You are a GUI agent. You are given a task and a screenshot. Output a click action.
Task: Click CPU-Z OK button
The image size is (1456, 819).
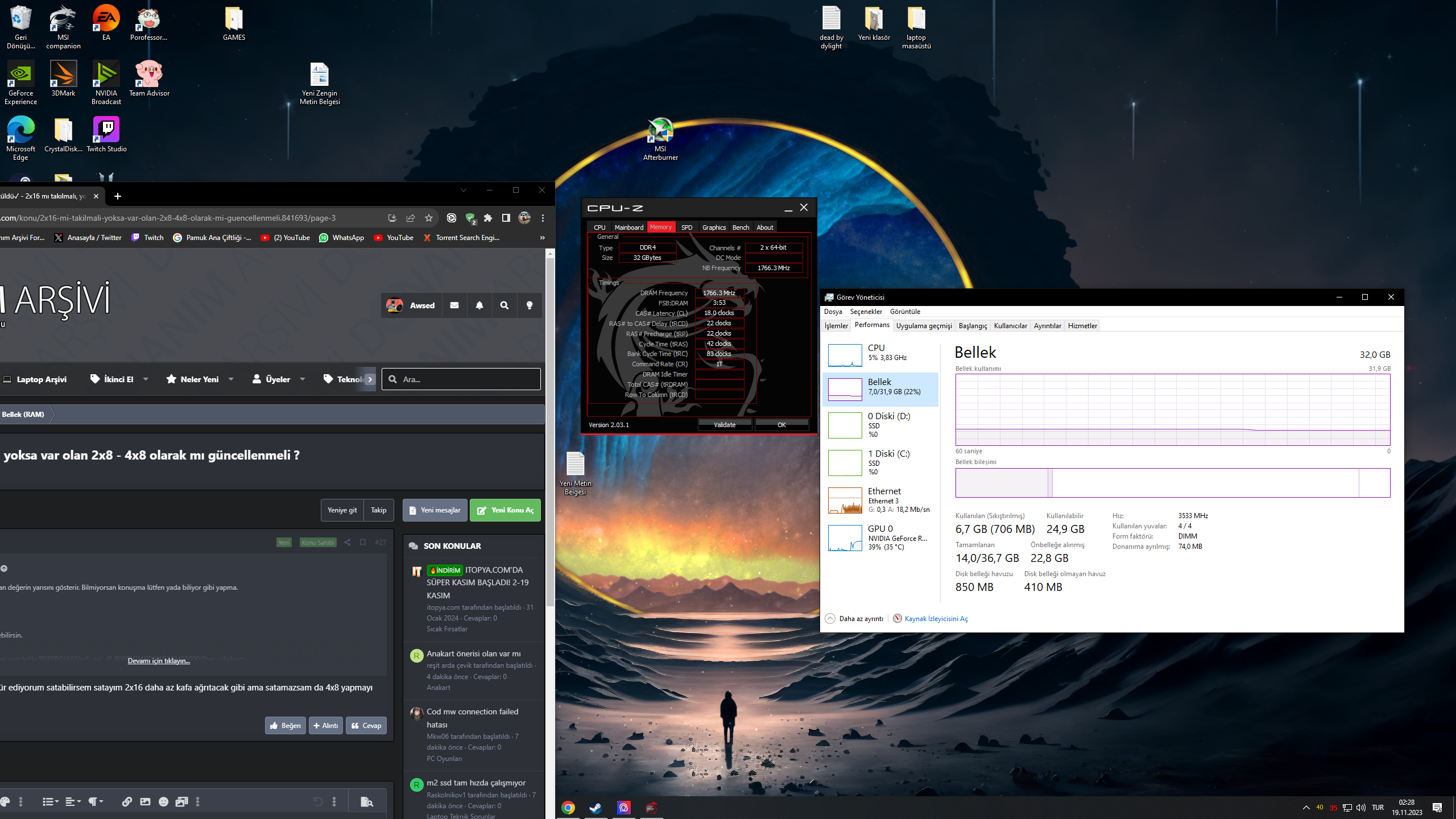(x=781, y=425)
